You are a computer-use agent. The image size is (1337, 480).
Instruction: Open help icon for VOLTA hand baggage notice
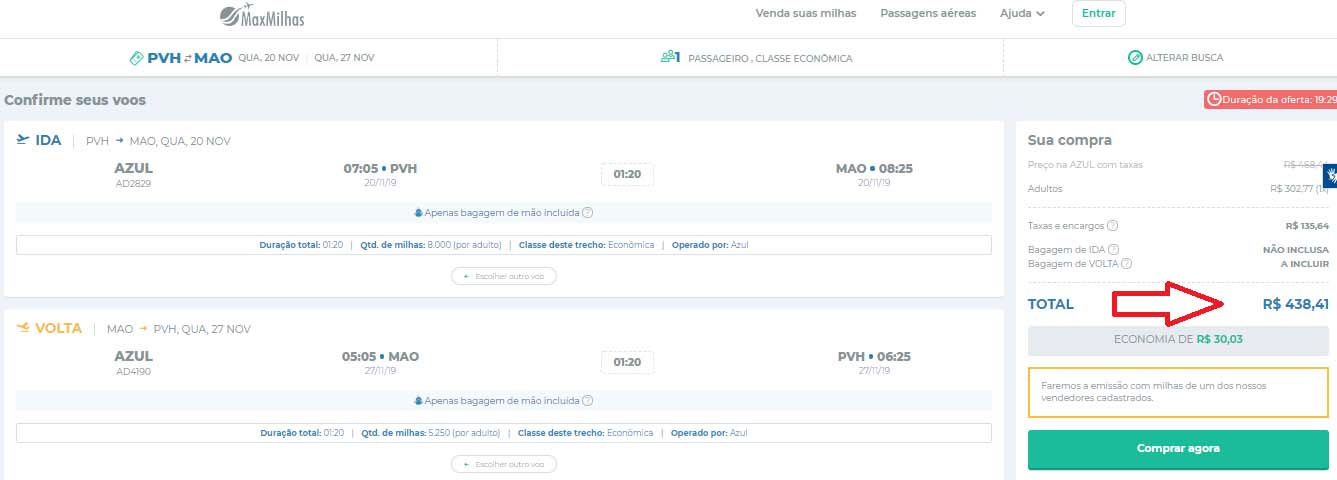coord(588,401)
